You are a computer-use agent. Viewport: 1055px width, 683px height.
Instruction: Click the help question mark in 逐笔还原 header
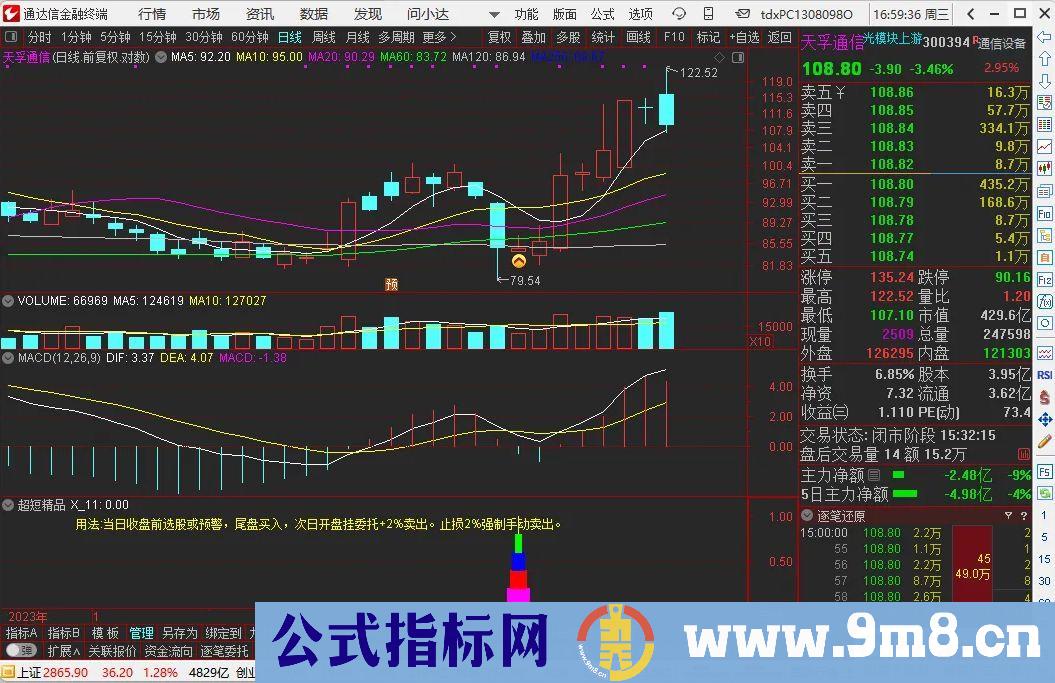point(1024,515)
